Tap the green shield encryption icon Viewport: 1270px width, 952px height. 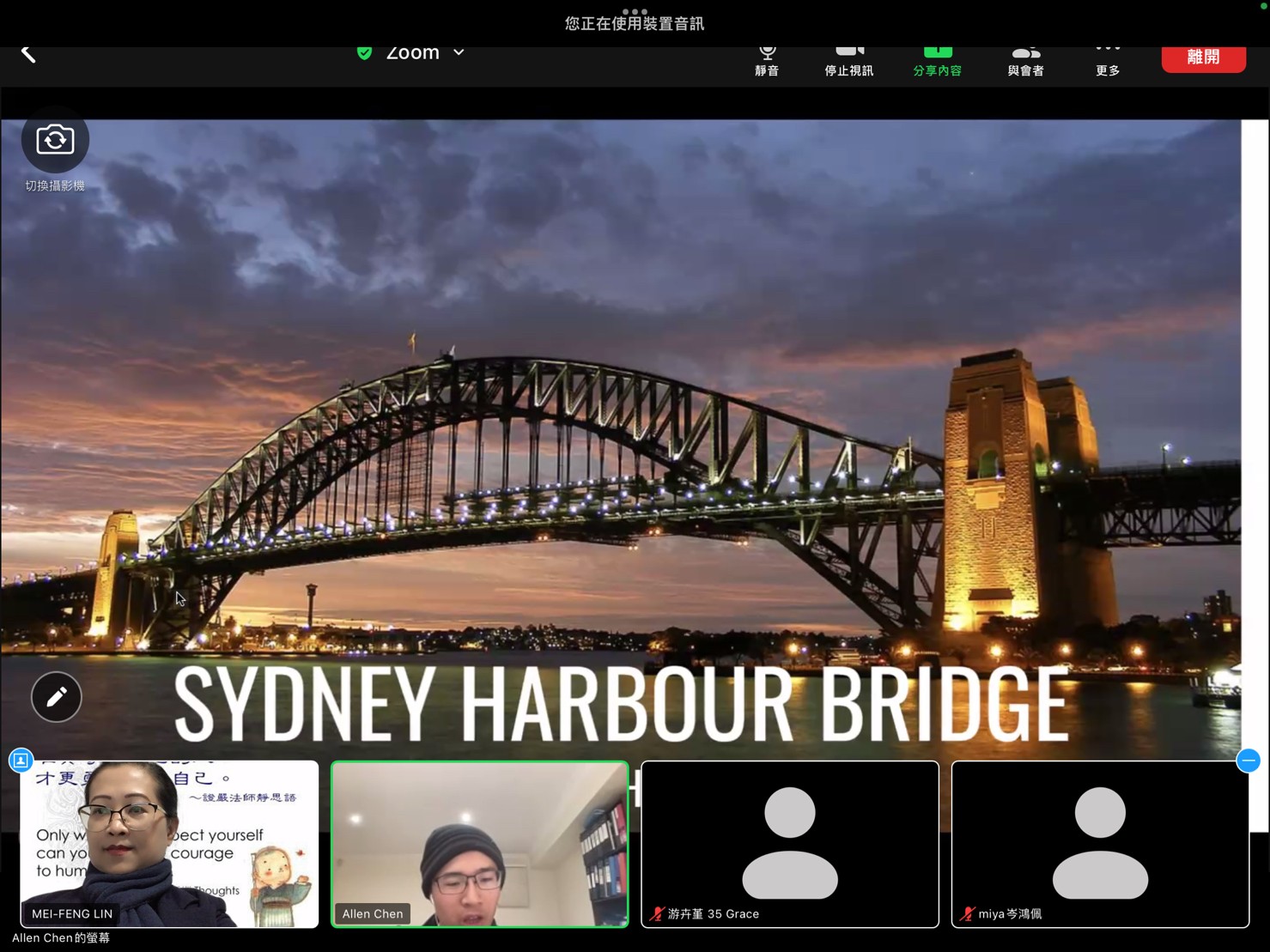[365, 53]
